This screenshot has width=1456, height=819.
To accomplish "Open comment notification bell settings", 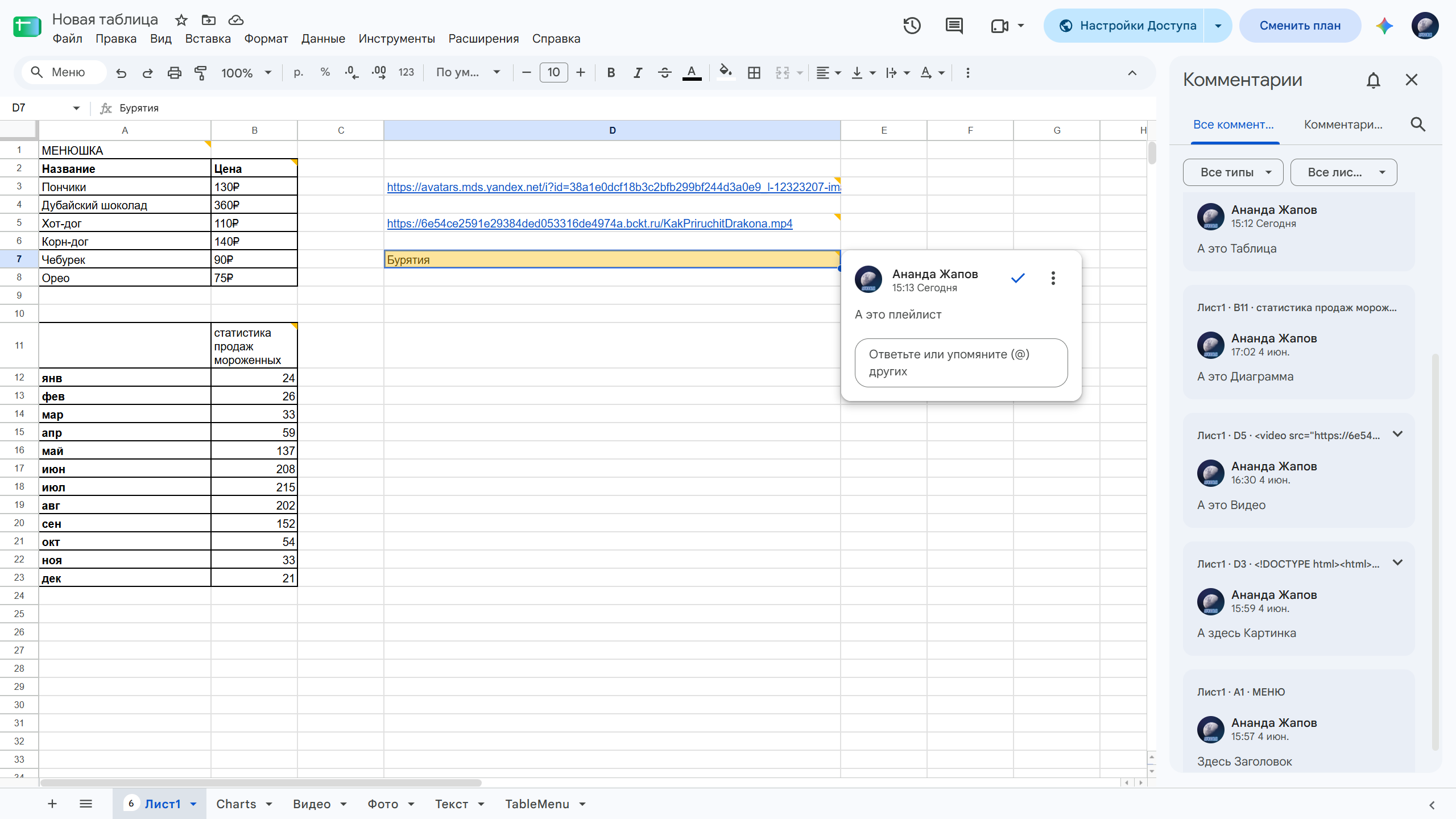I will [1374, 80].
